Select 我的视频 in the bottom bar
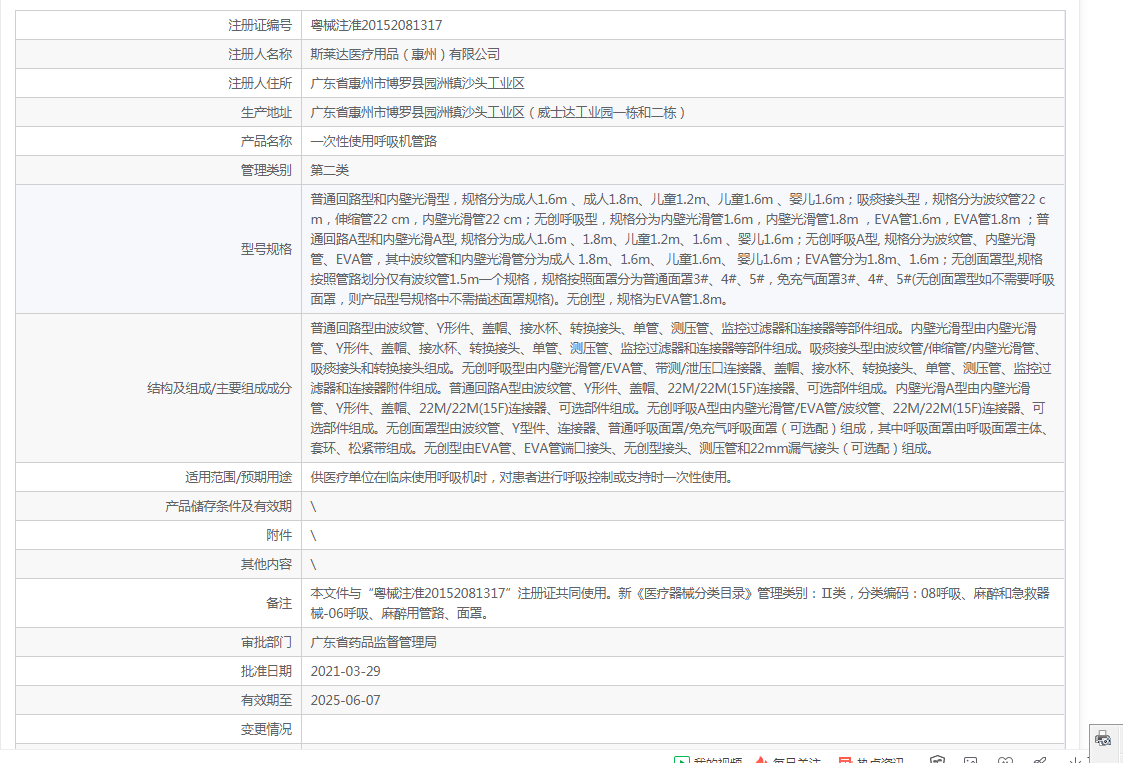The height and width of the screenshot is (763, 1123). click(715, 758)
